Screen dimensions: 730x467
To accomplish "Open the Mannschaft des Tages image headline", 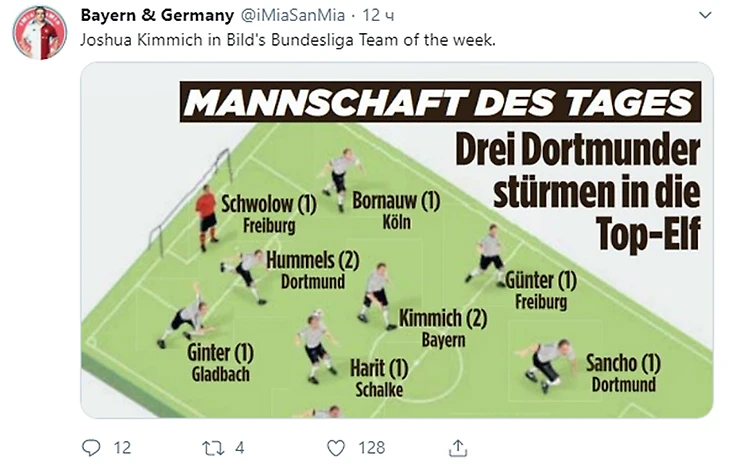I will coord(440,102).
